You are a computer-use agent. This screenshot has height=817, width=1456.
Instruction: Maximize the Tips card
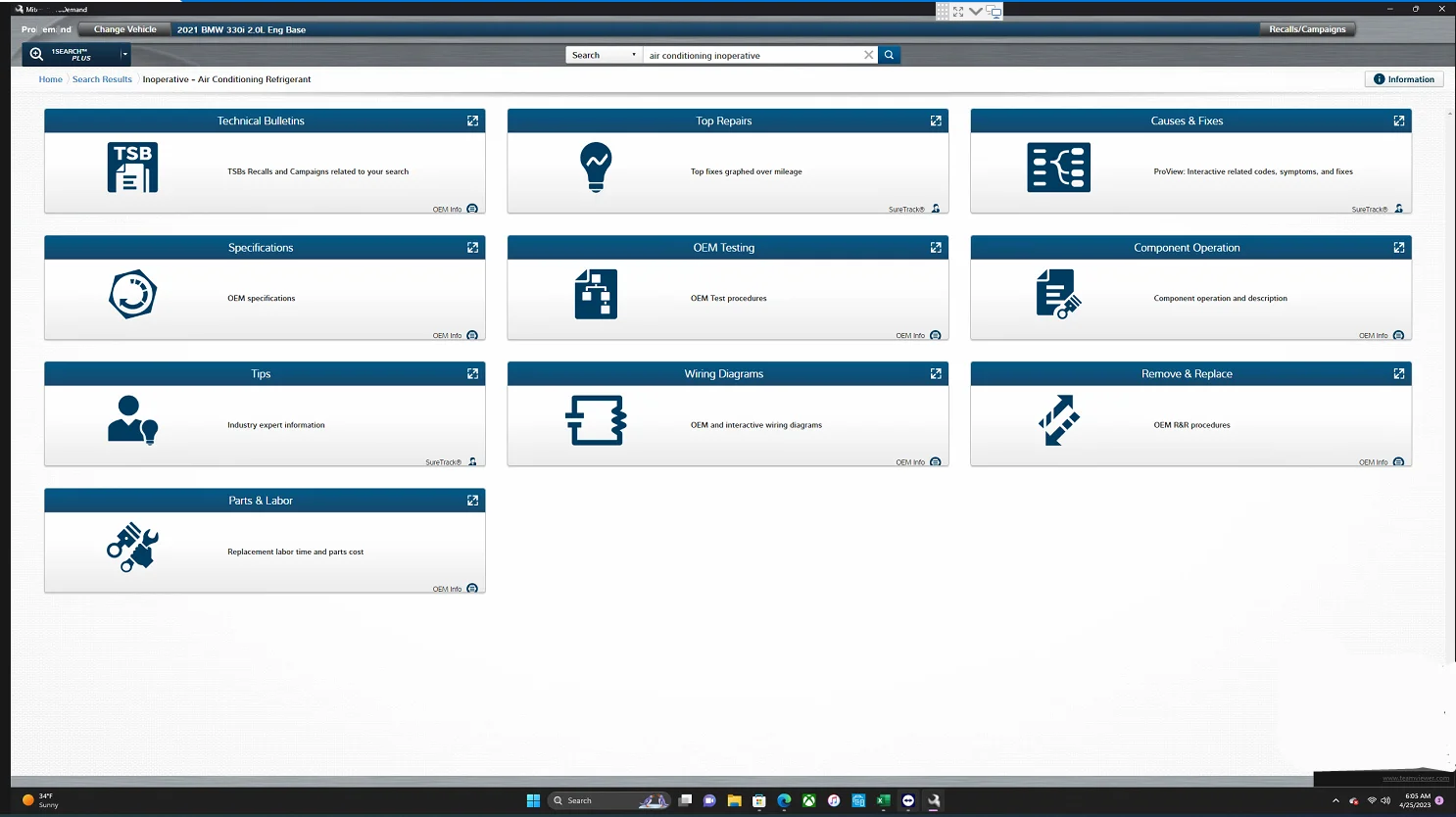click(472, 374)
